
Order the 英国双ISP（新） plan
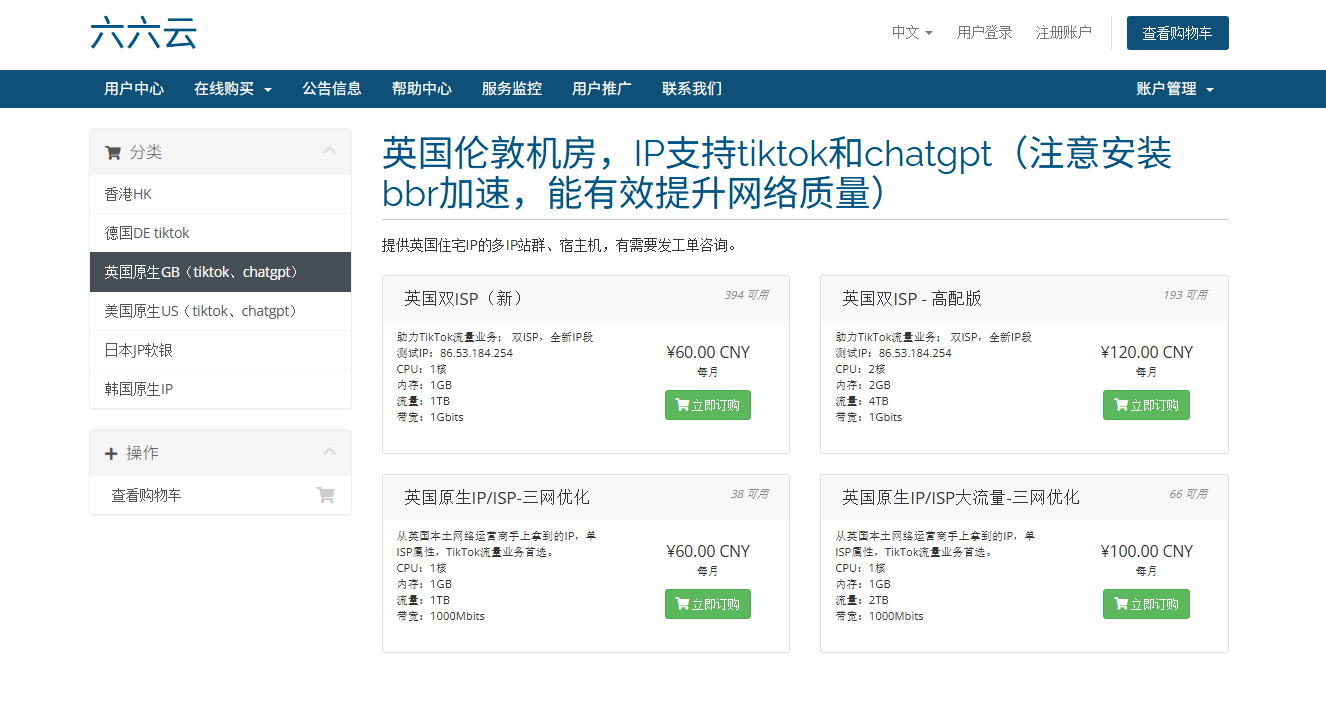[x=707, y=405]
